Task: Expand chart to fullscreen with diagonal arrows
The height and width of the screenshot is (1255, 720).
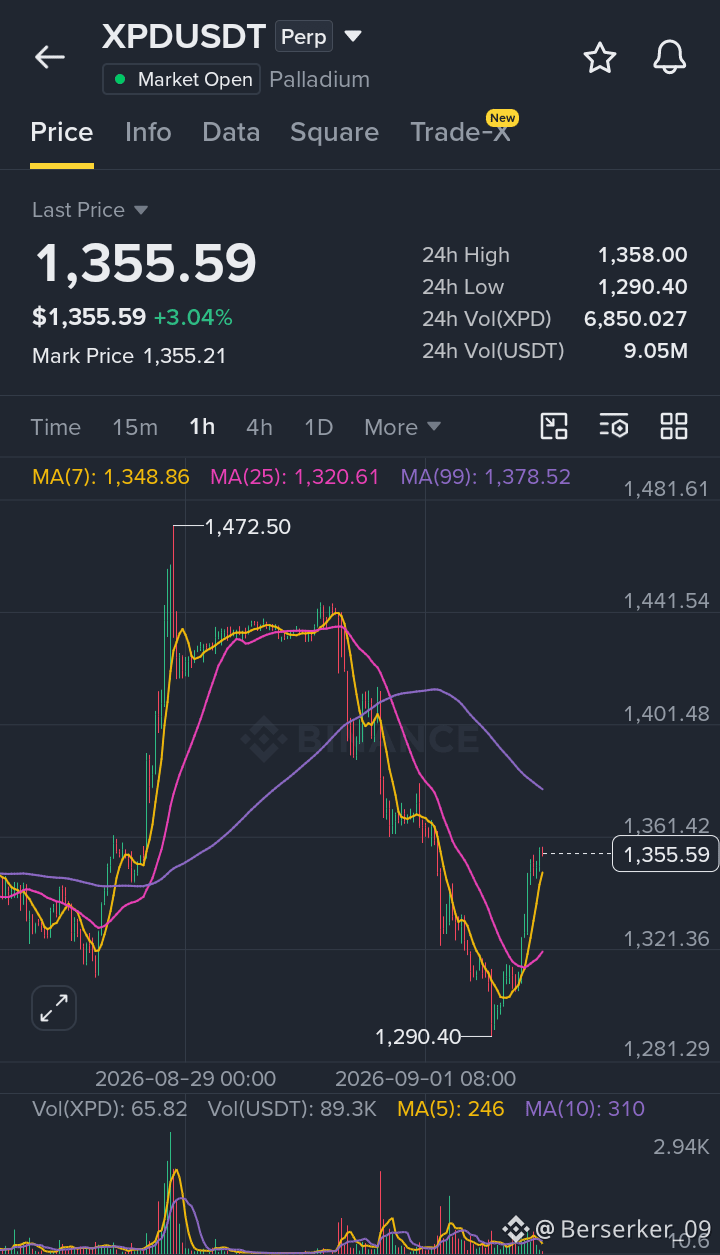Action: pyautogui.click(x=54, y=1008)
